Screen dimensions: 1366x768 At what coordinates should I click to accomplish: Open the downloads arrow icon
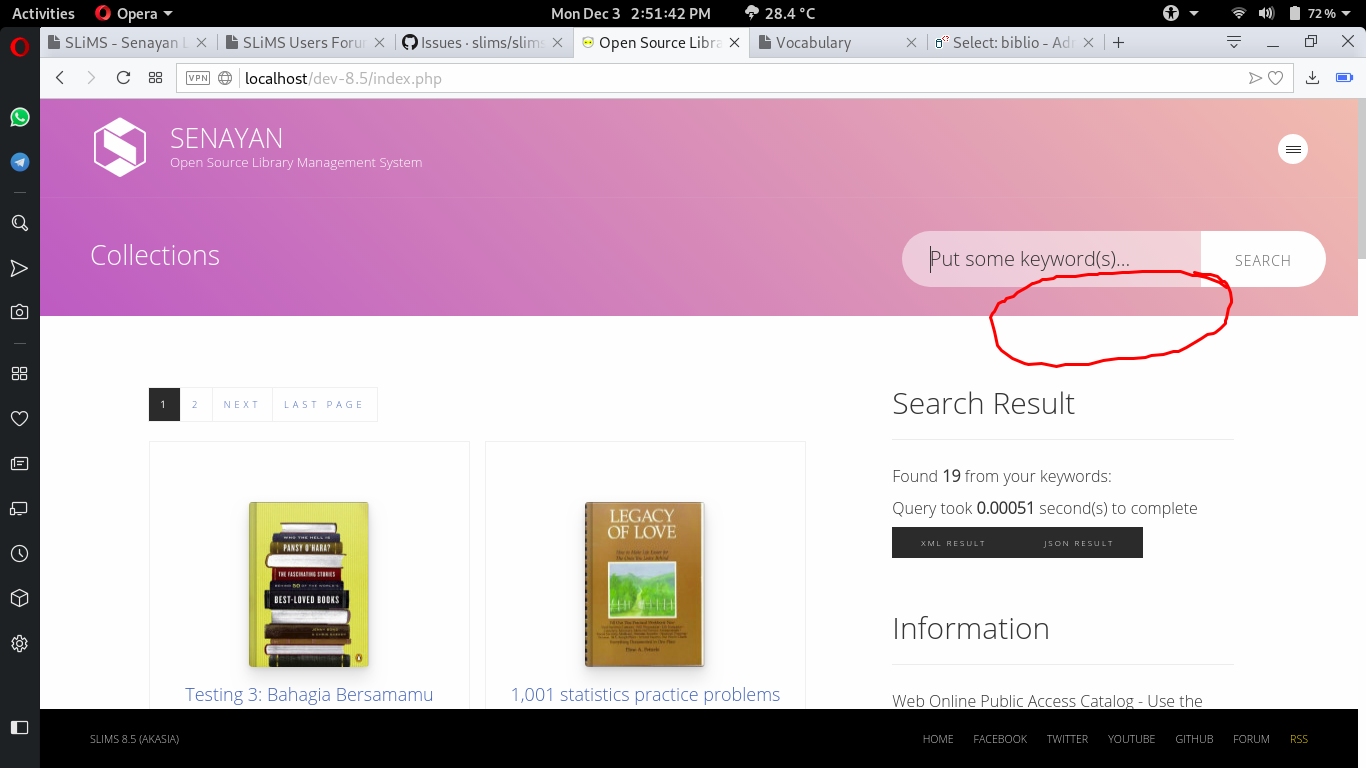[x=1313, y=78]
